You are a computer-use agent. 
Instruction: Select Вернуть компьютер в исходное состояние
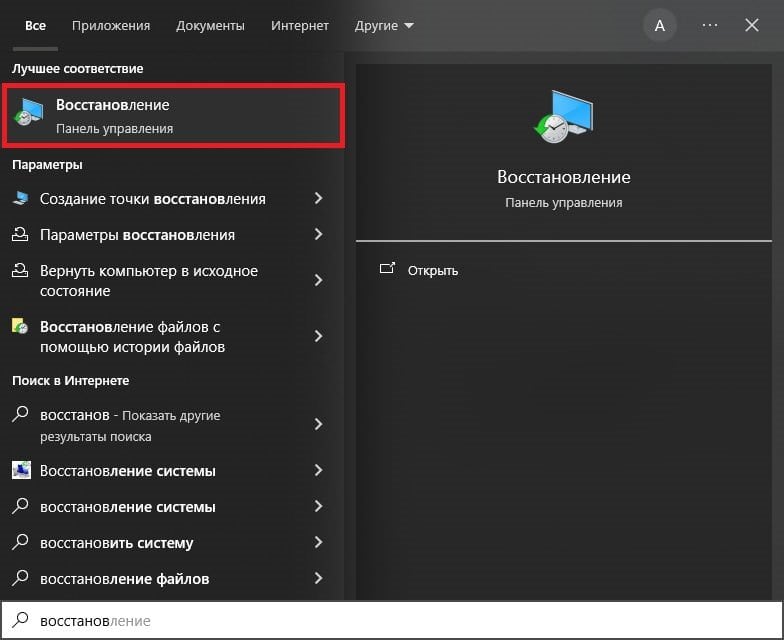[x=149, y=280]
